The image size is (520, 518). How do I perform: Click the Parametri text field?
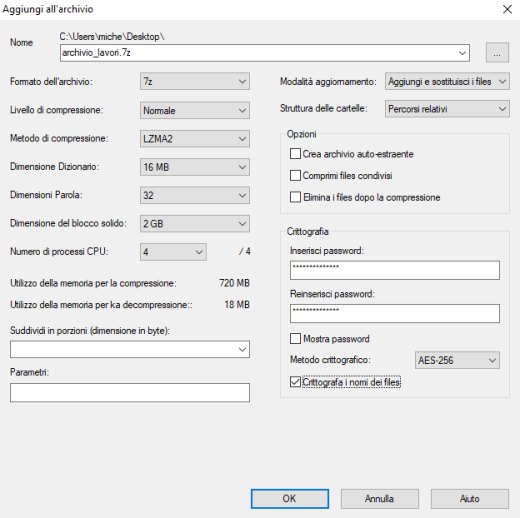130,393
